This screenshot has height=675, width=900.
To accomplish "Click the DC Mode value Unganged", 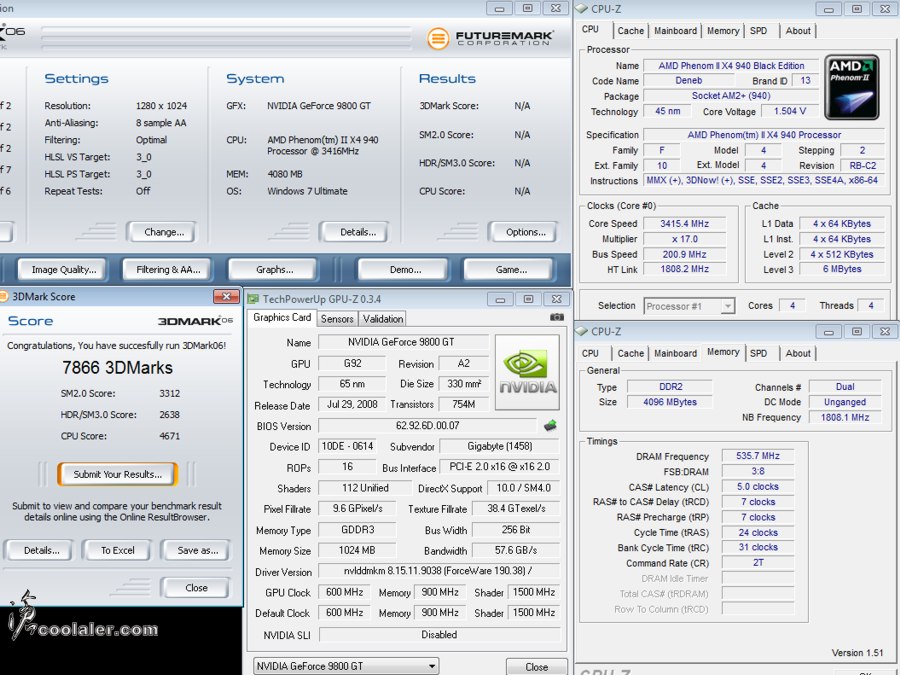I will pos(845,402).
